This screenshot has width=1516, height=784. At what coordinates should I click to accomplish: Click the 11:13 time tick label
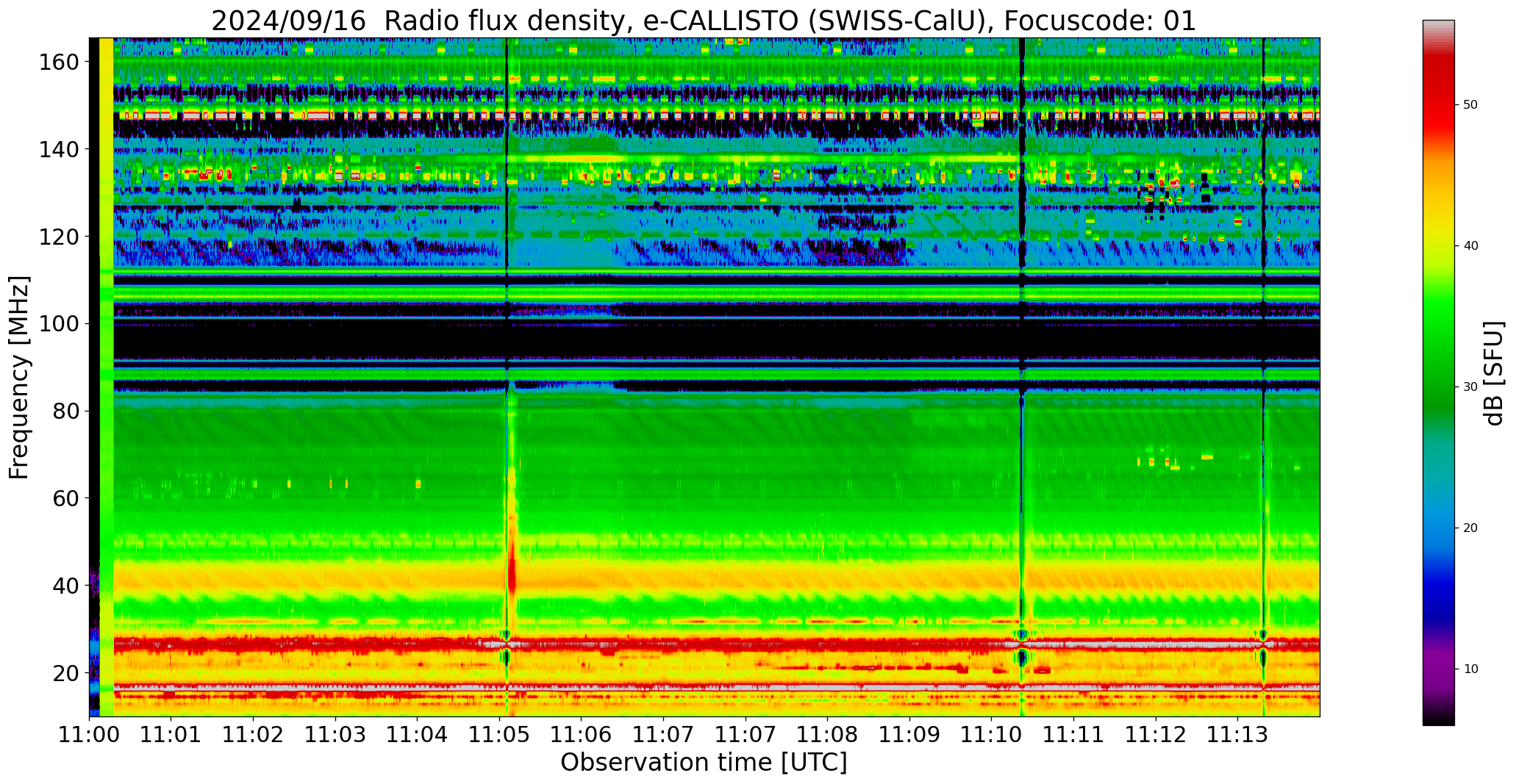[1237, 734]
